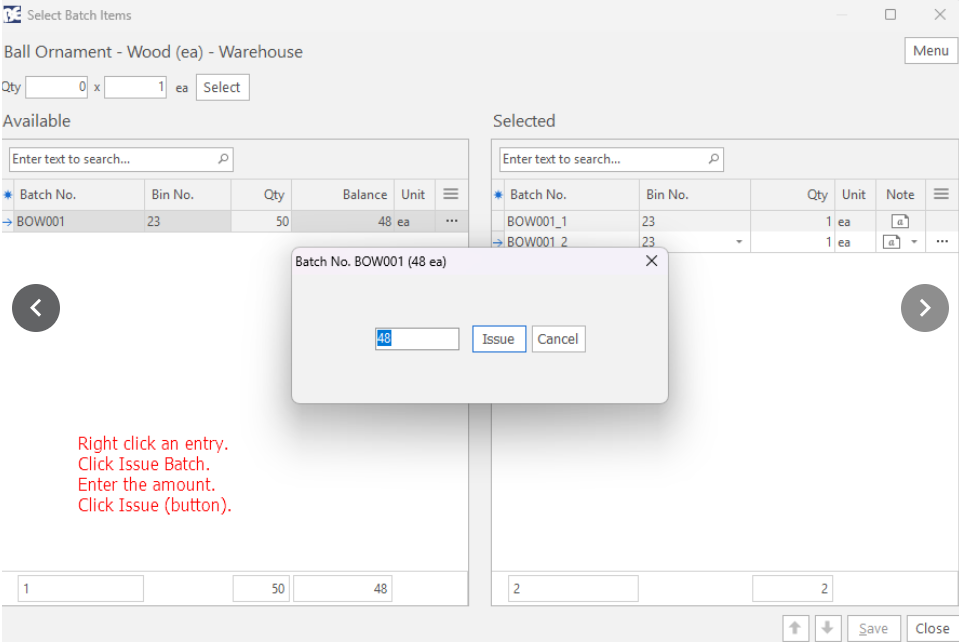The width and height of the screenshot is (959, 642).
Task: Click the Select button next to Qty
Action: coord(222,87)
